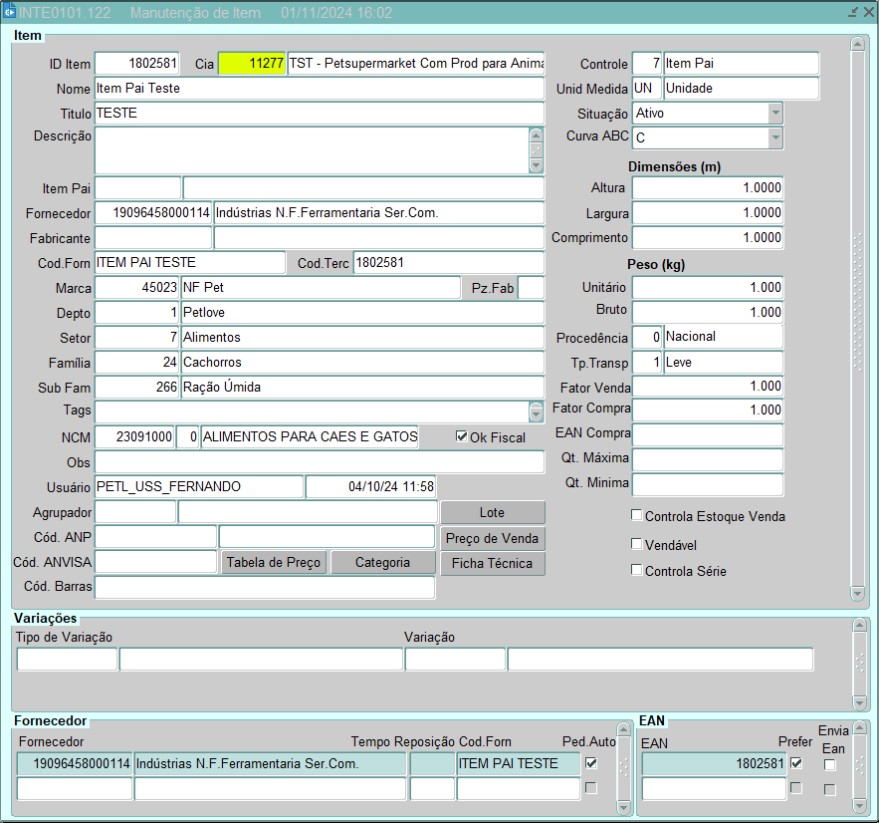879x823 pixels.
Task: Enable Controla Estoque Venda checkbox
Action: click(637, 516)
